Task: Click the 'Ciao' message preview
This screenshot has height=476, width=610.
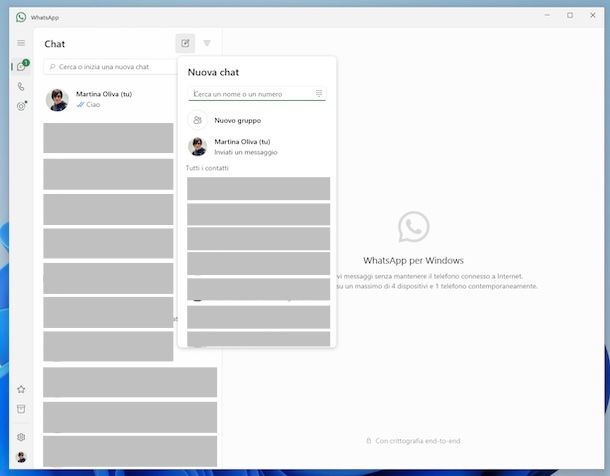Action: coord(93,105)
